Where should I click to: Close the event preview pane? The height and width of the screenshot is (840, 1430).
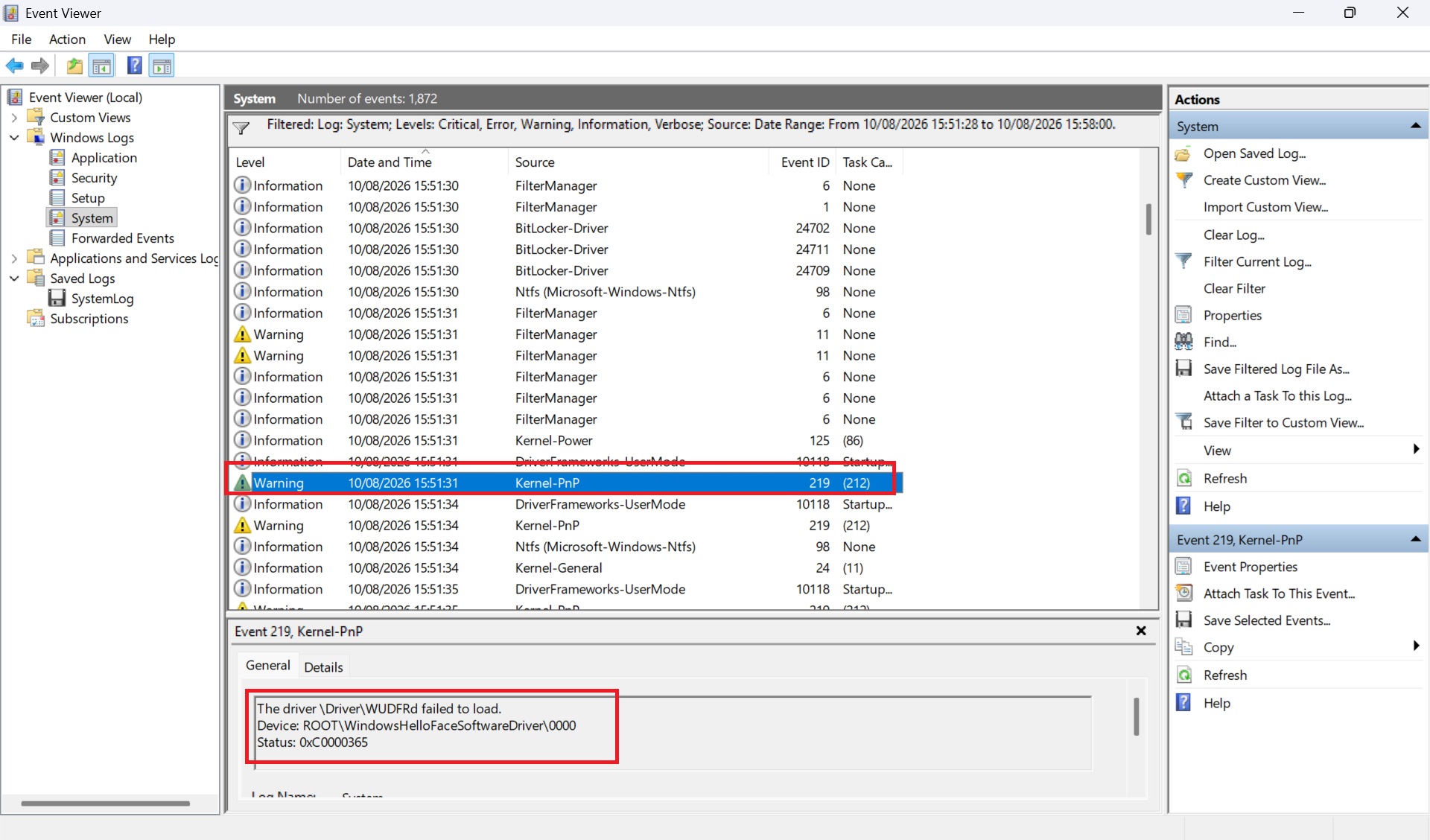click(1141, 631)
